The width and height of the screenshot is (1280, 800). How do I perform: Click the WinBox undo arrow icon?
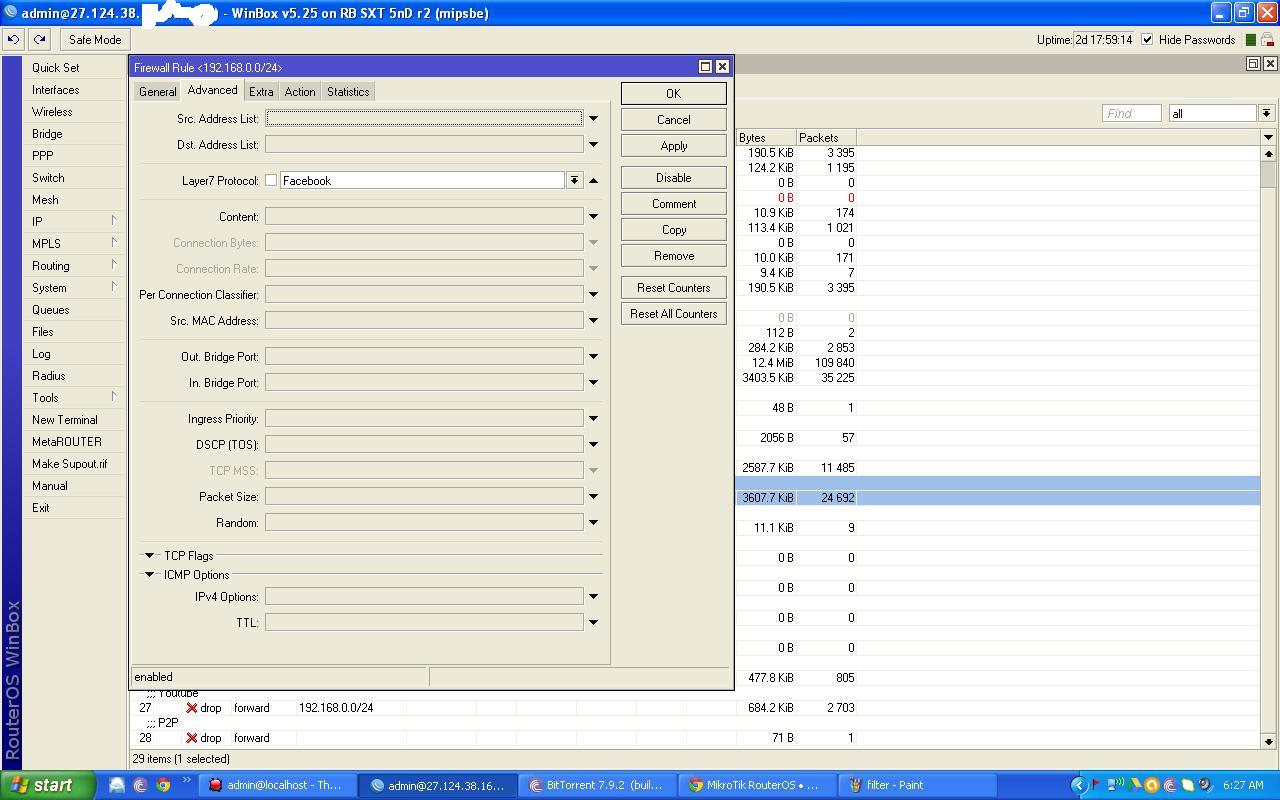click(x=13, y=40)
